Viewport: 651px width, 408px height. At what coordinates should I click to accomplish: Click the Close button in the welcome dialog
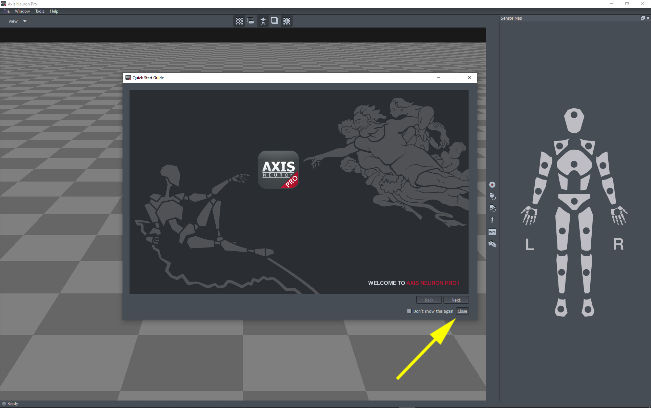tap(462, 311)
